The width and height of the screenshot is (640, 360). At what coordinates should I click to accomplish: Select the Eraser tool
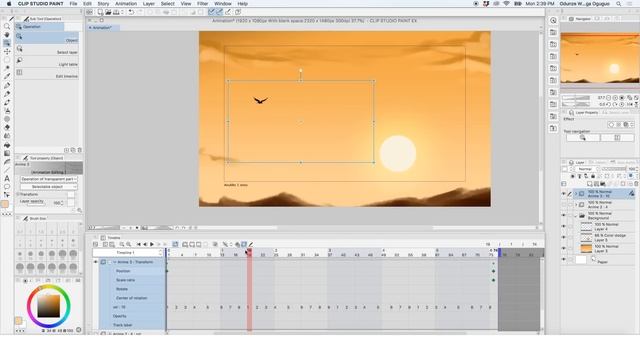pyautogui.click(x=7, y=127)
